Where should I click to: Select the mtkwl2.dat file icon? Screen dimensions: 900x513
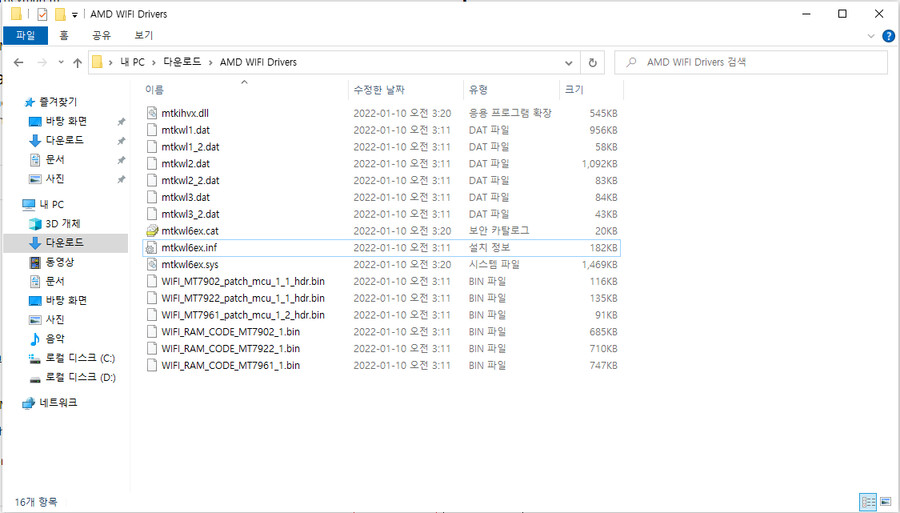152,164
